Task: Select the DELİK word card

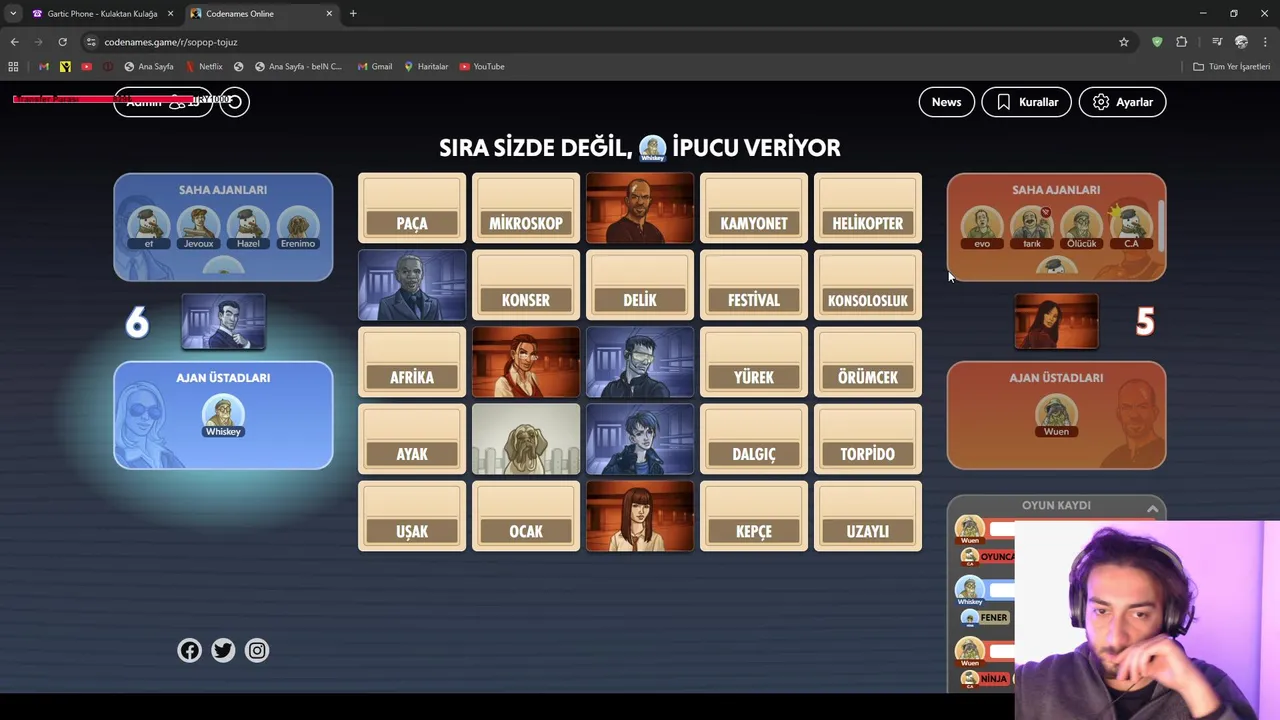Action: tap(640, 285)
